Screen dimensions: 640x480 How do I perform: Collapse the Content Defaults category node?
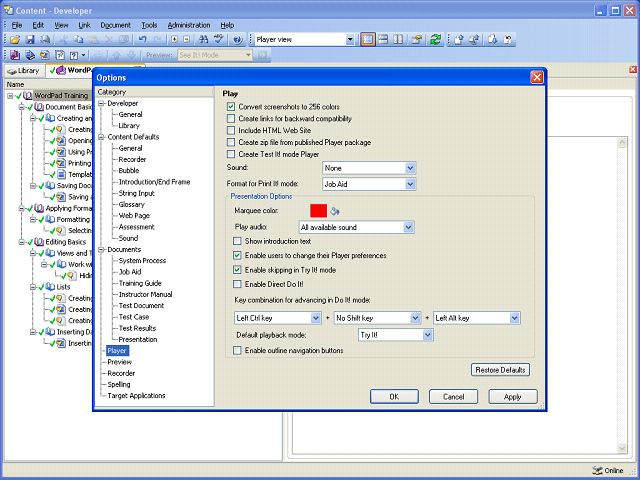tap(101, 137)
